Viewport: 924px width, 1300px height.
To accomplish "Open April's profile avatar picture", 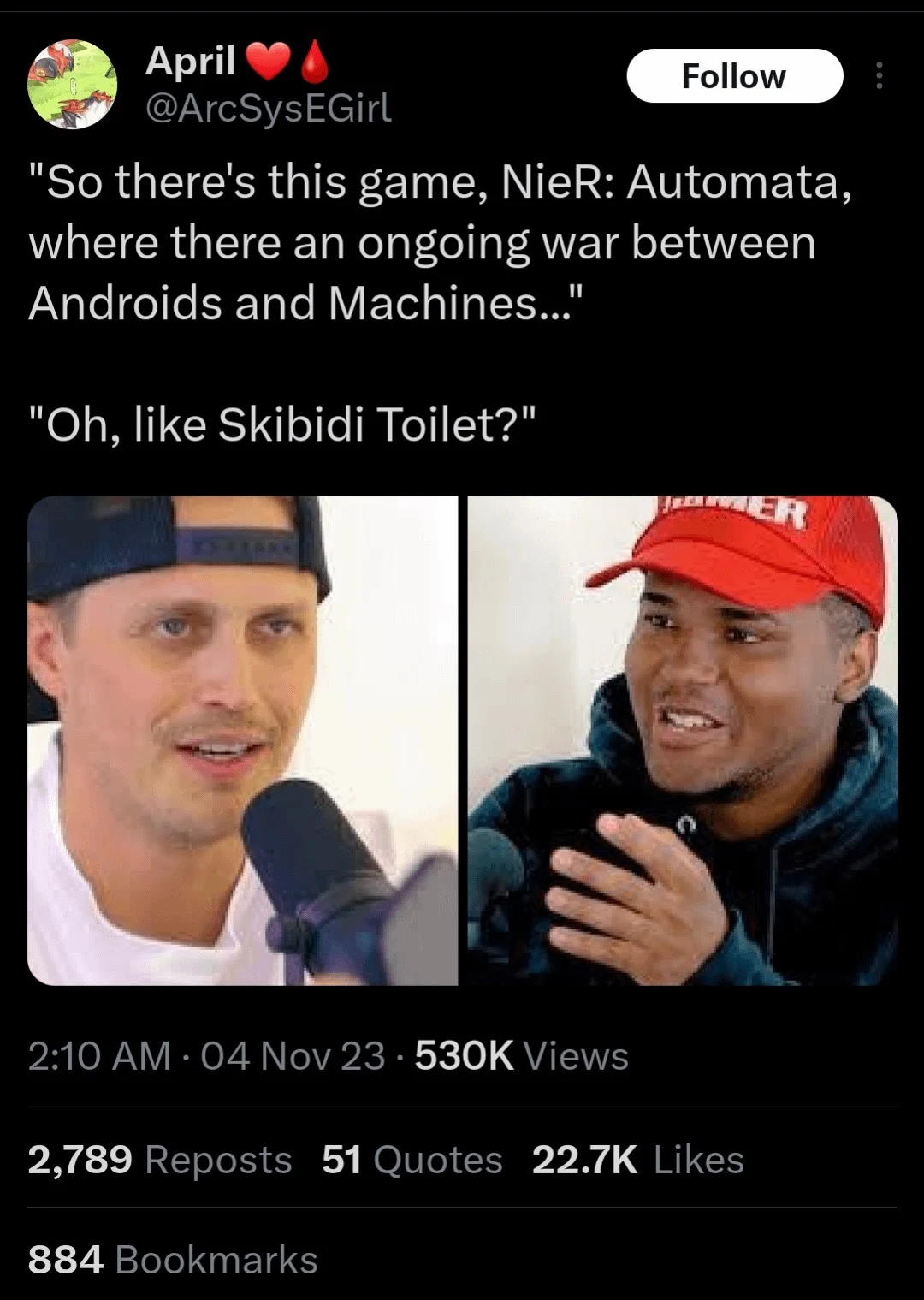I will tap(73, 84).
